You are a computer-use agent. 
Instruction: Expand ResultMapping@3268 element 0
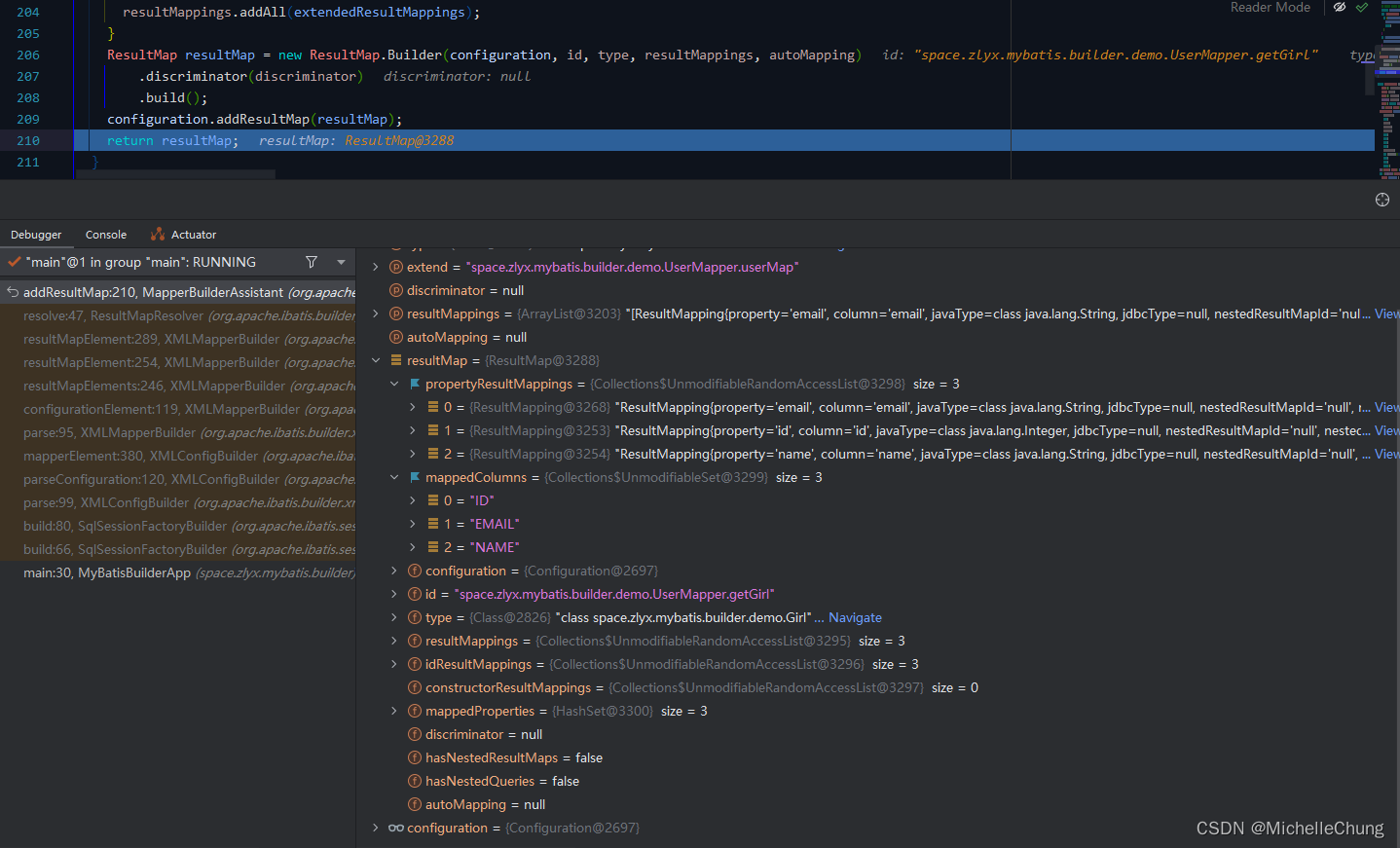click(x=413, y=407)
